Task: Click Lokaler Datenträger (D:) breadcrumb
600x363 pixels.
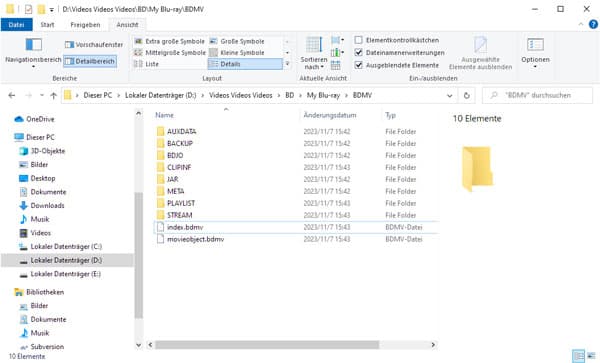Action: pyautogui.click(x=161, y=95)
